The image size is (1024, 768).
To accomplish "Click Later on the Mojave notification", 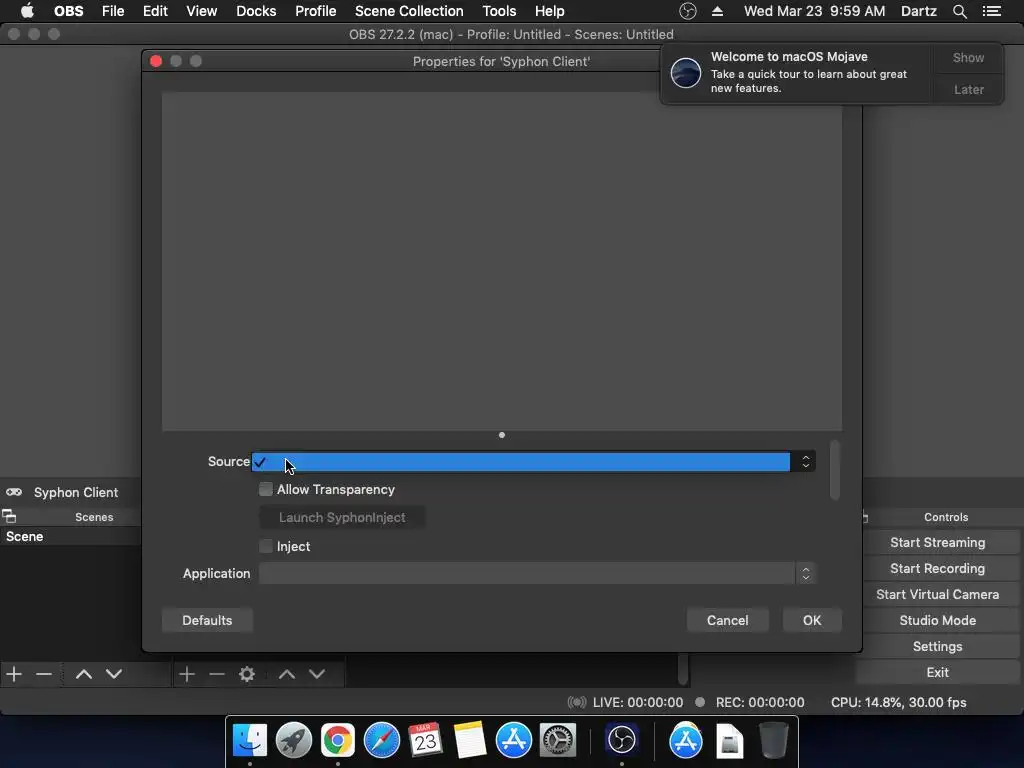I will point(968,89).
